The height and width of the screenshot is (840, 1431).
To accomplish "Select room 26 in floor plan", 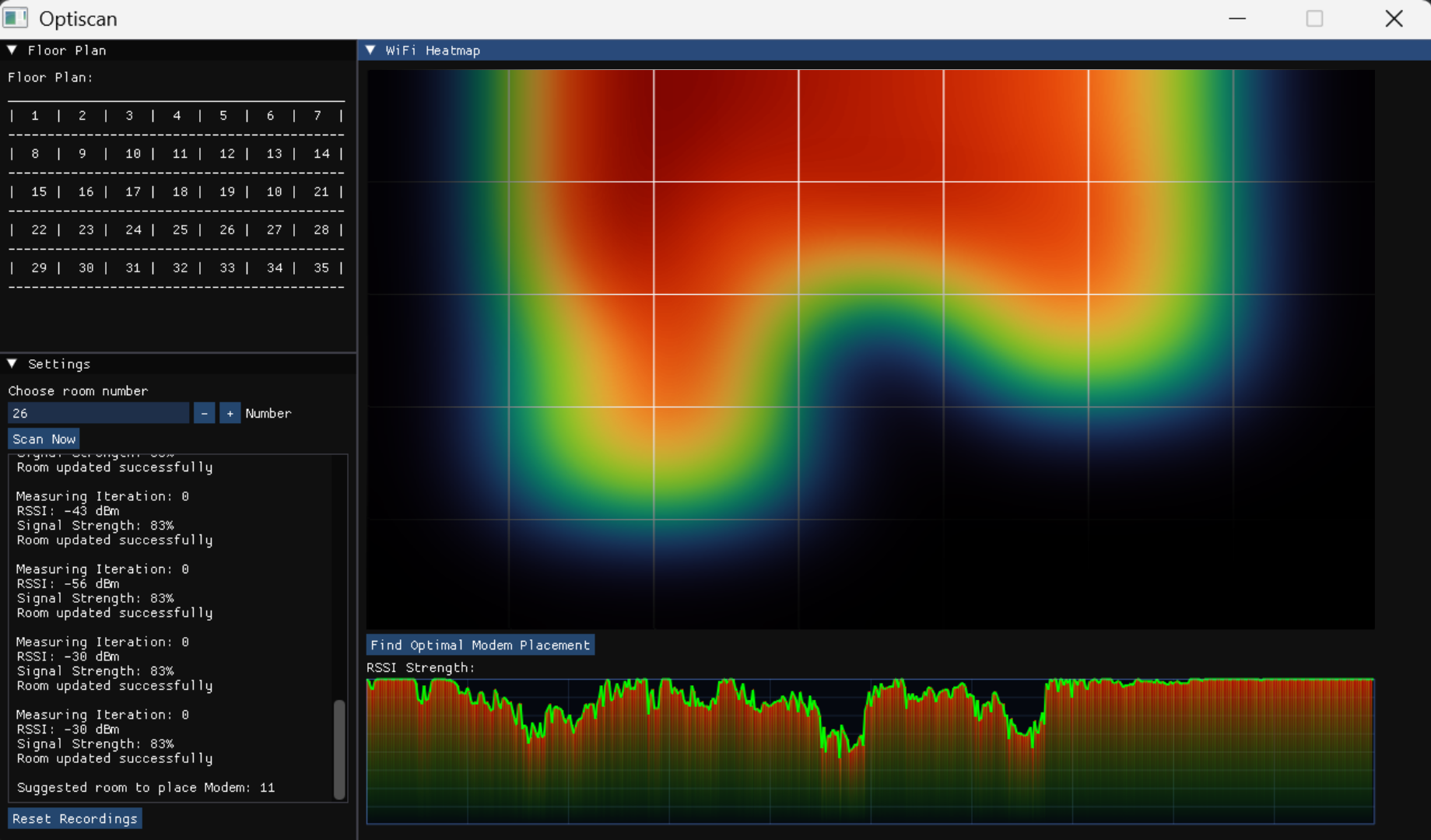I will (x=226, y=229).
